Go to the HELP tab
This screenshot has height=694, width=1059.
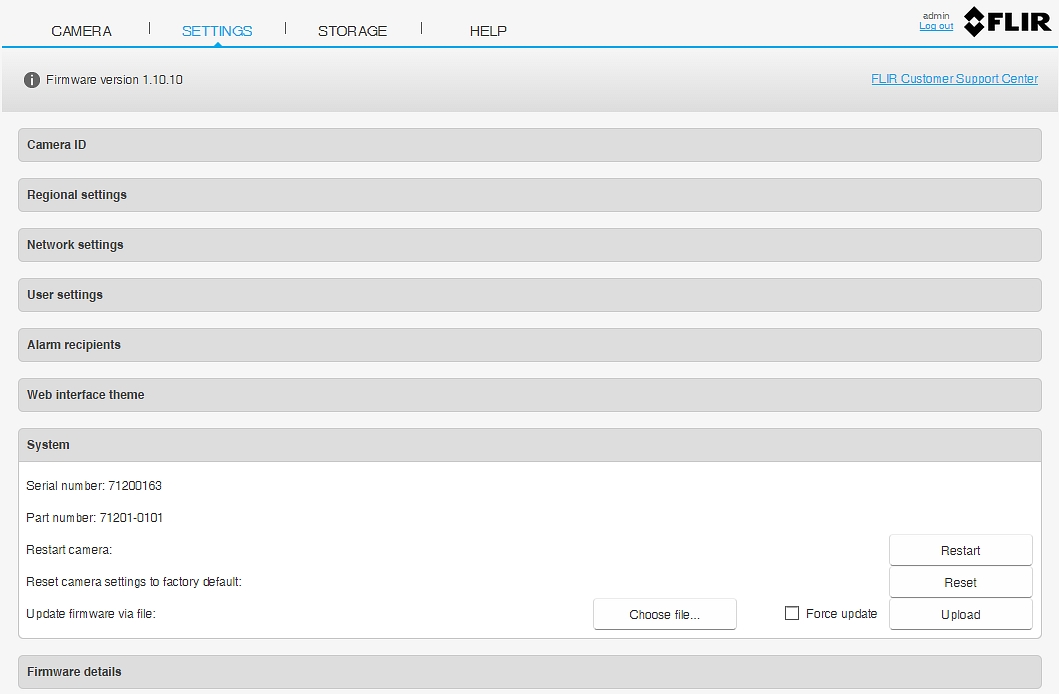pyautogui.click(x=488, y=31)
